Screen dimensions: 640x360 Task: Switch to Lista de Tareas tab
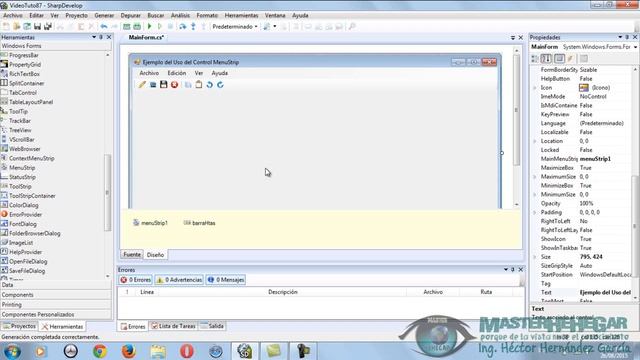pyautogui.click(x=173, y=326)
